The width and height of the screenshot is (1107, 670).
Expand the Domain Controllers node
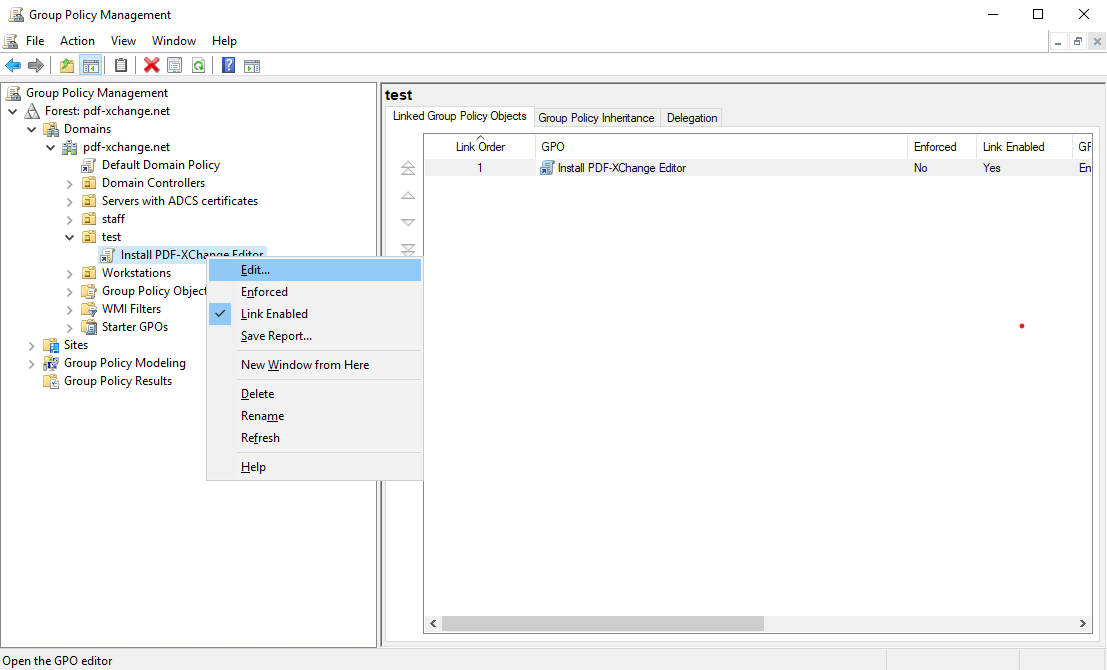click(70, 183)
